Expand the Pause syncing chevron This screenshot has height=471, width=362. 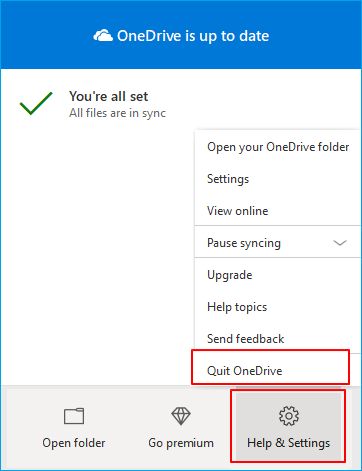340,243
